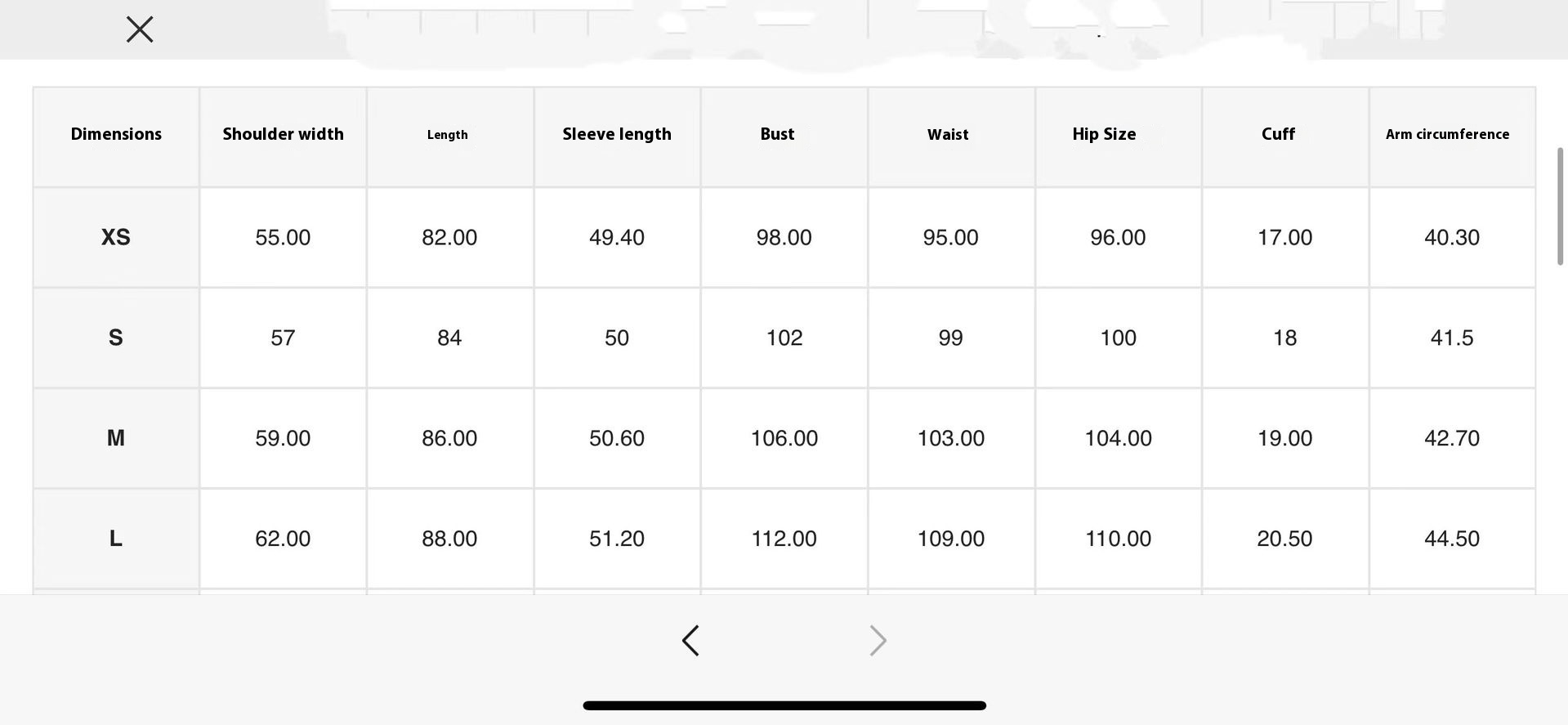Select L shoulder width value 62.00
This screenshot has width=1568, height=725.
coord(283,539)
